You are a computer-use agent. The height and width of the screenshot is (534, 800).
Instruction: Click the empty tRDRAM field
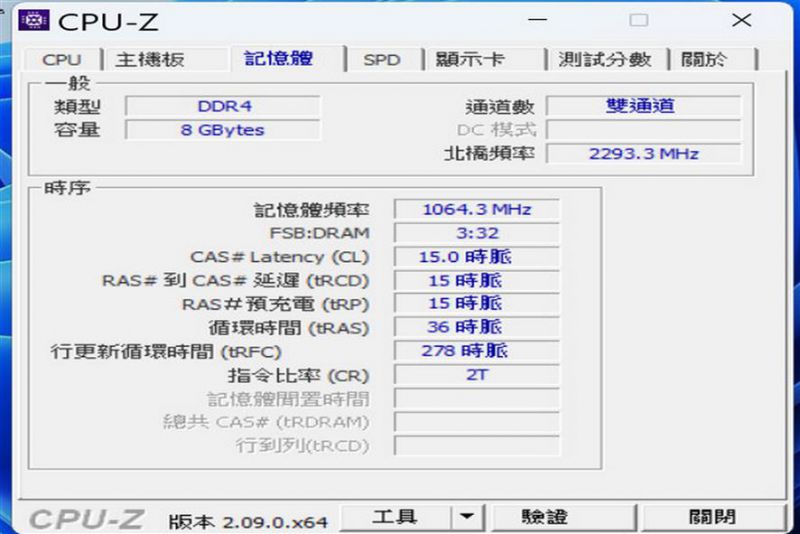pyautogui.click(x=477, y=422)
